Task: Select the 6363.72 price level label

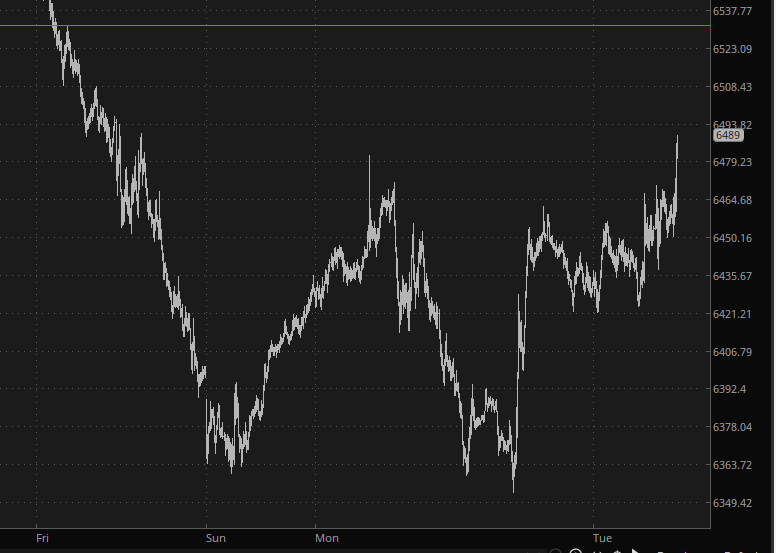Action: (732, 465)
